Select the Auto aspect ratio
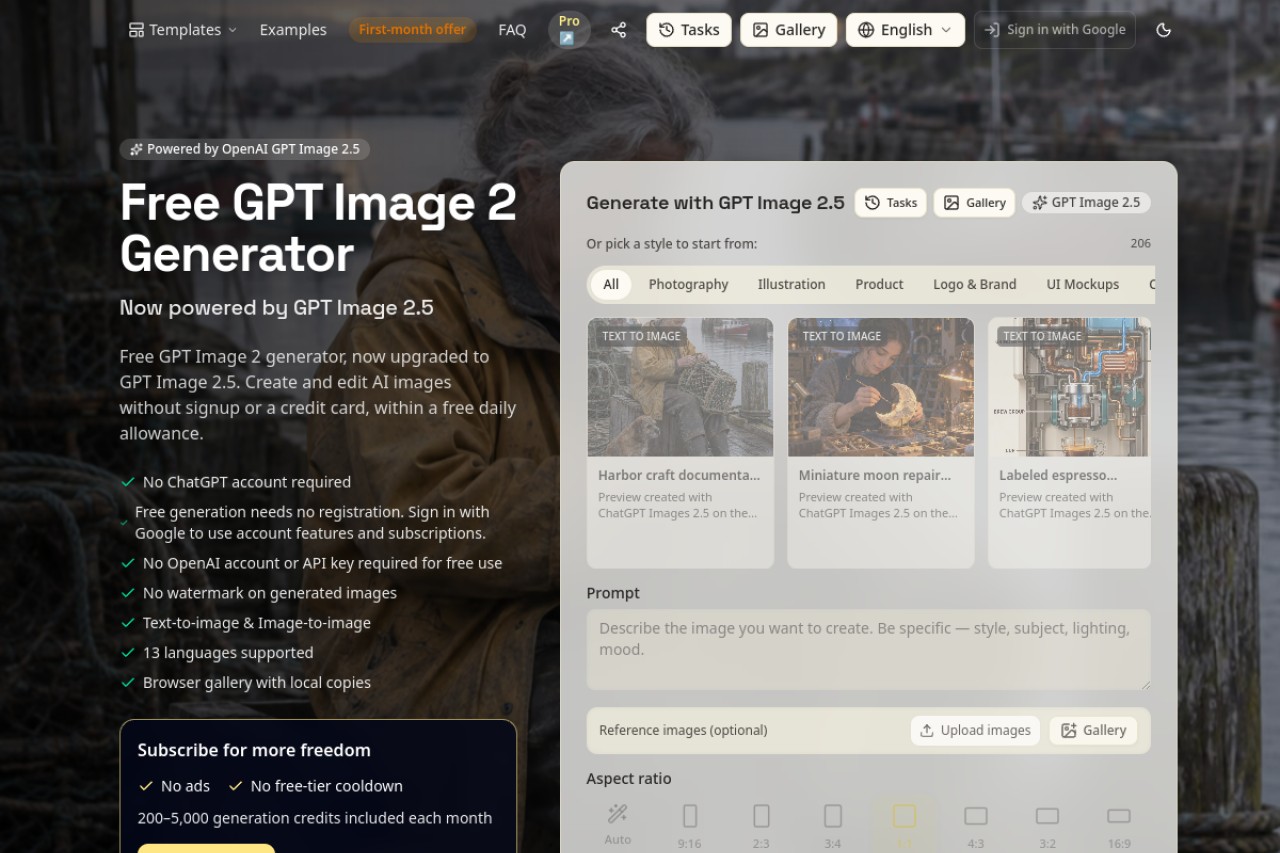 pyautogui.click(x=618, y=825)
